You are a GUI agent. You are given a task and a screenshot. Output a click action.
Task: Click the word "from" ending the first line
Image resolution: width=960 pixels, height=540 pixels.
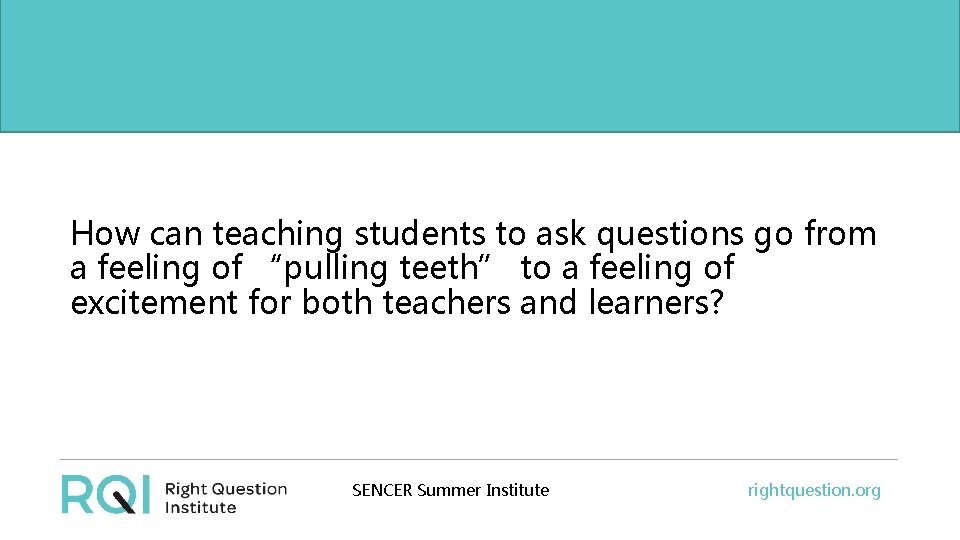[x=840, y=234]
